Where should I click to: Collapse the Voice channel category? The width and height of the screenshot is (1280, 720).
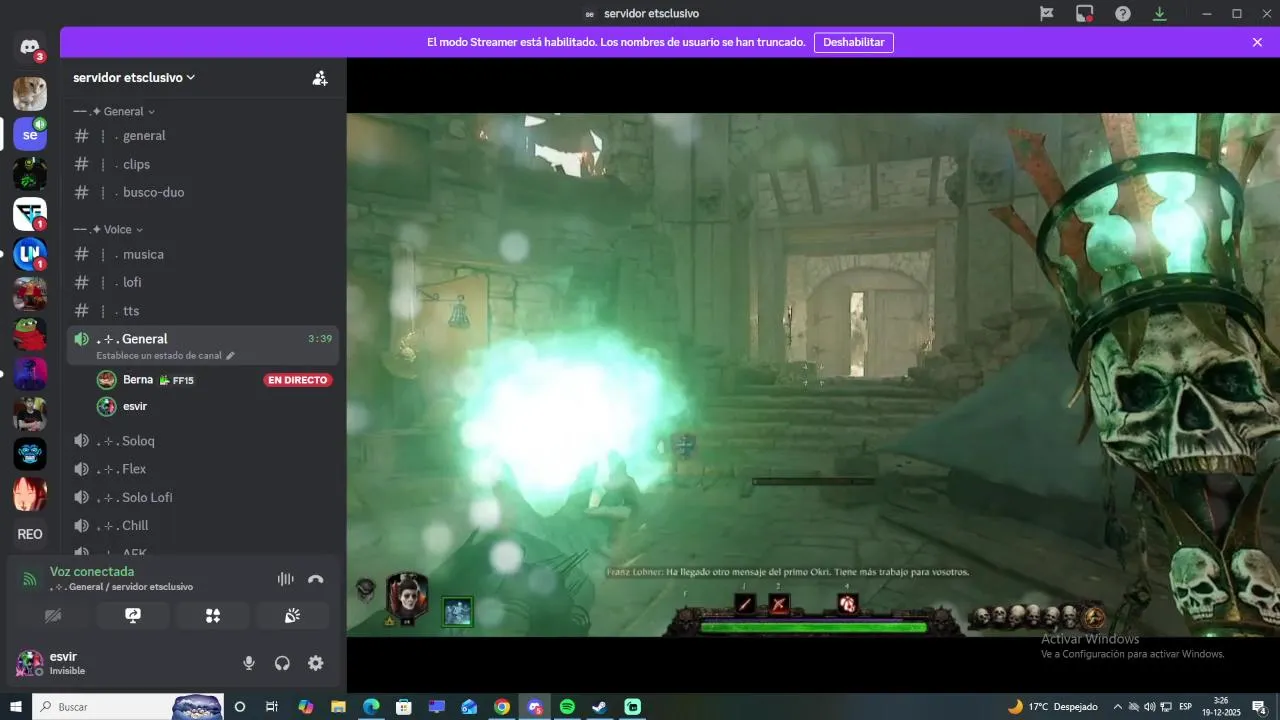coord(108,230)
